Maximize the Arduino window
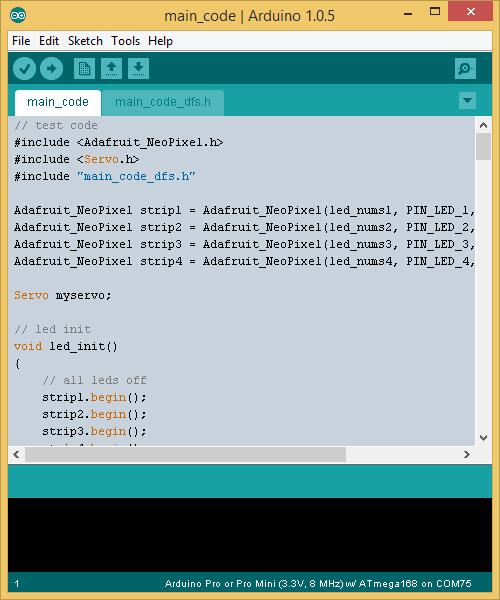Image resolution: width=500 pixels, height=600 pixels. (x=435, y=11)
